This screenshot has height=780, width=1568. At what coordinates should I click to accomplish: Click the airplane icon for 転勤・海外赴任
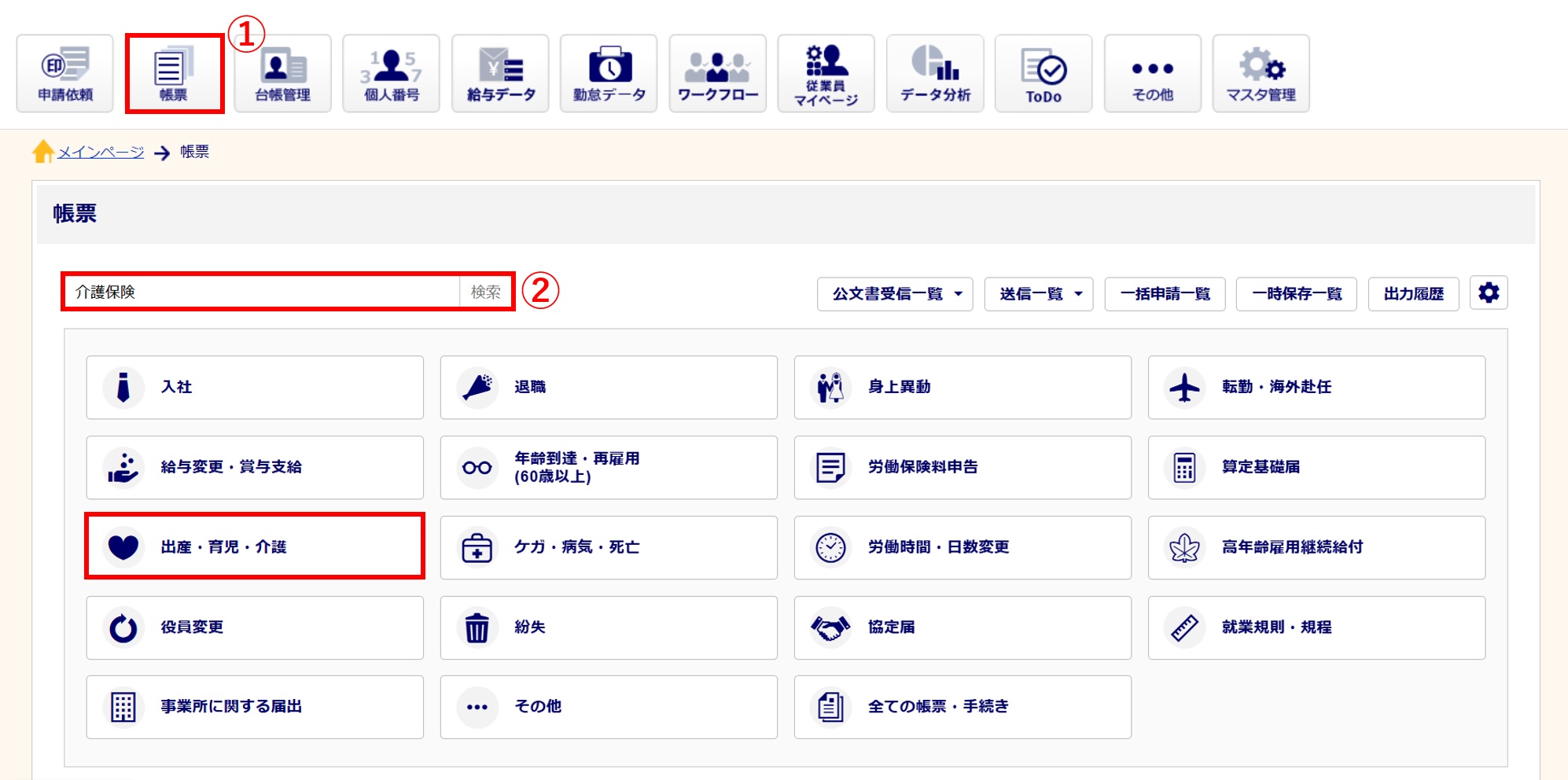coord(1184,387)
